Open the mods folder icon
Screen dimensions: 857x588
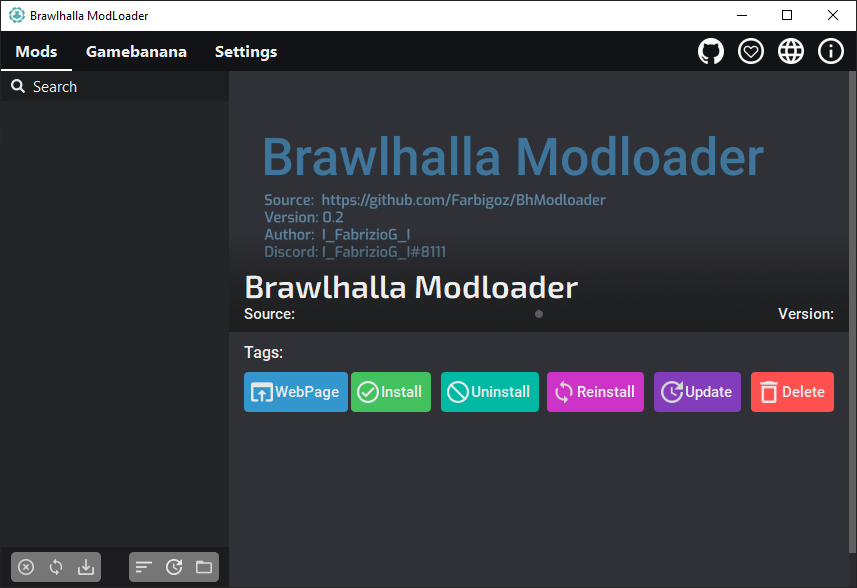[x=204, y=567]
